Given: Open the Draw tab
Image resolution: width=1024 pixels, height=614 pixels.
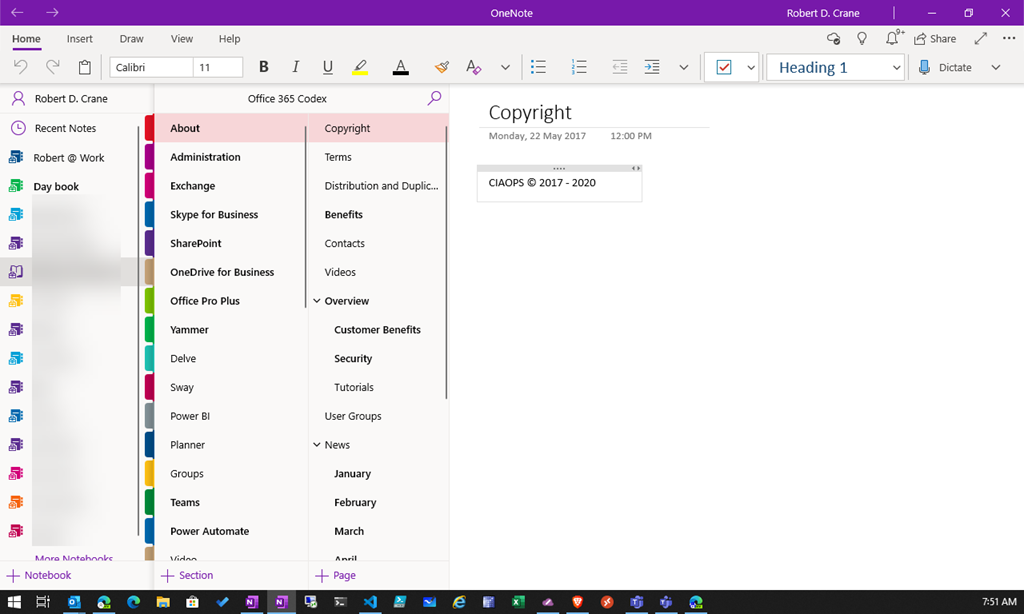Looking at the screenshot, I should coord(132,39).
